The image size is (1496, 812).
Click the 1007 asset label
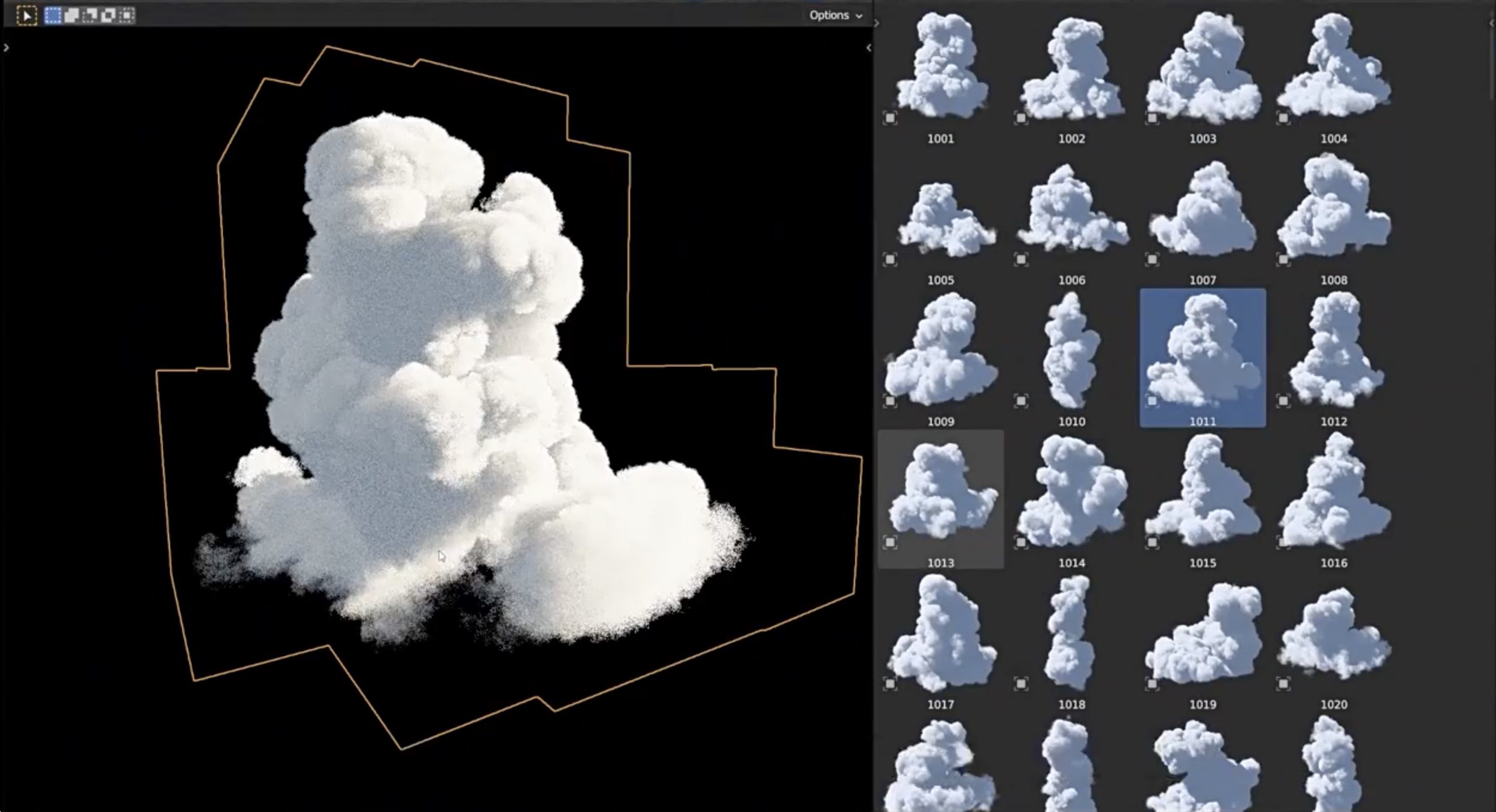[1203, 280]
